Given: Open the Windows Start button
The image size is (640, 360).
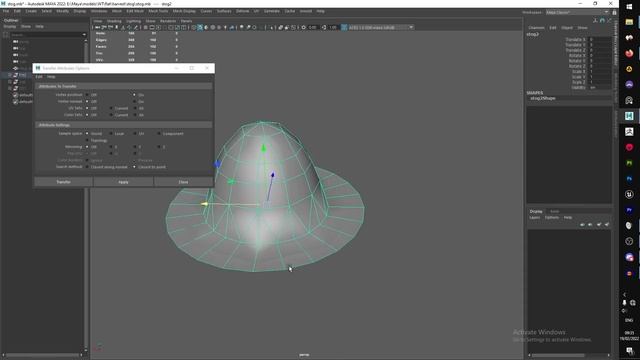Looking at the screenshot, I should click(x=629, y=6).
